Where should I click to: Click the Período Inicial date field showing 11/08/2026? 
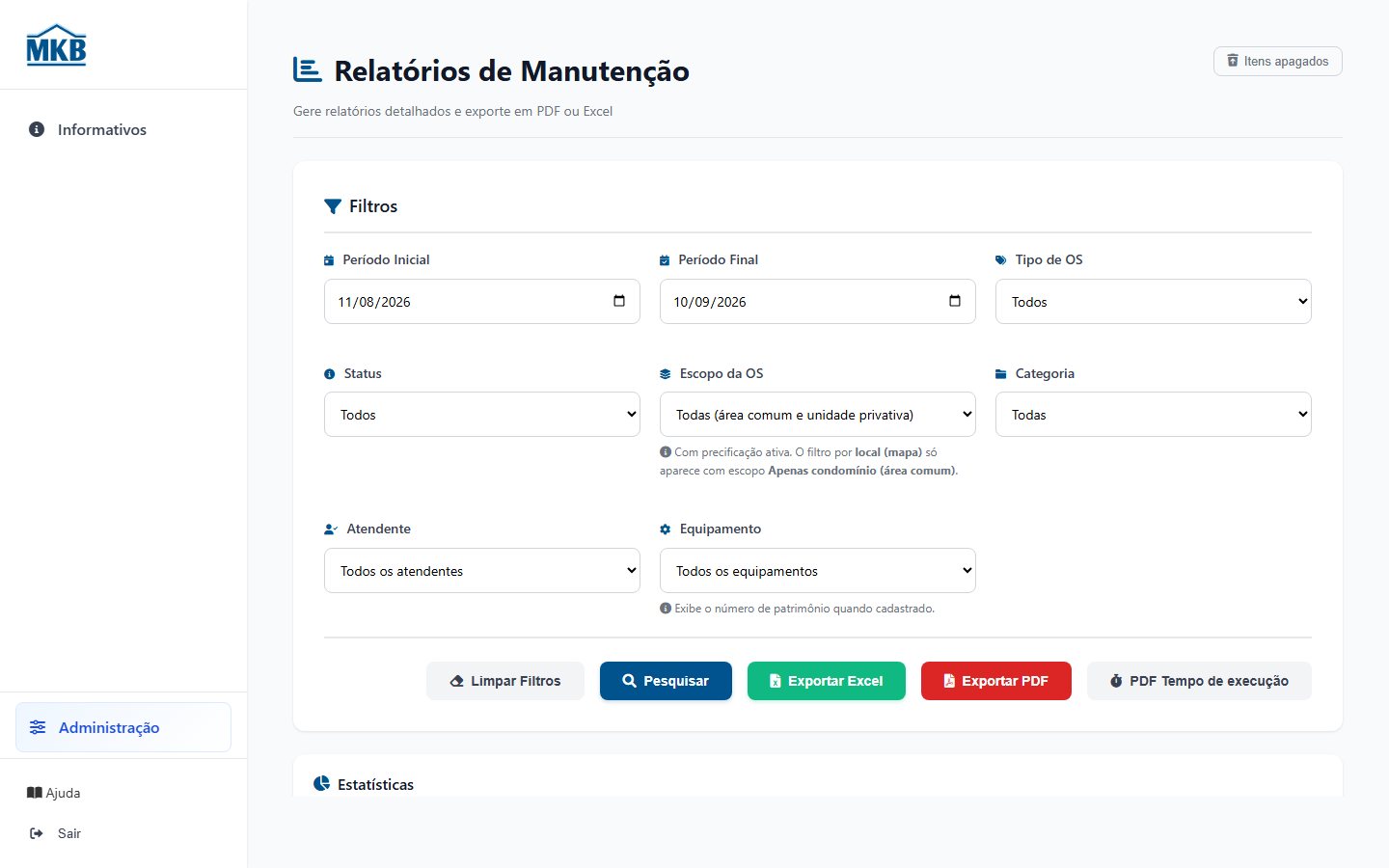pos(482,301)
